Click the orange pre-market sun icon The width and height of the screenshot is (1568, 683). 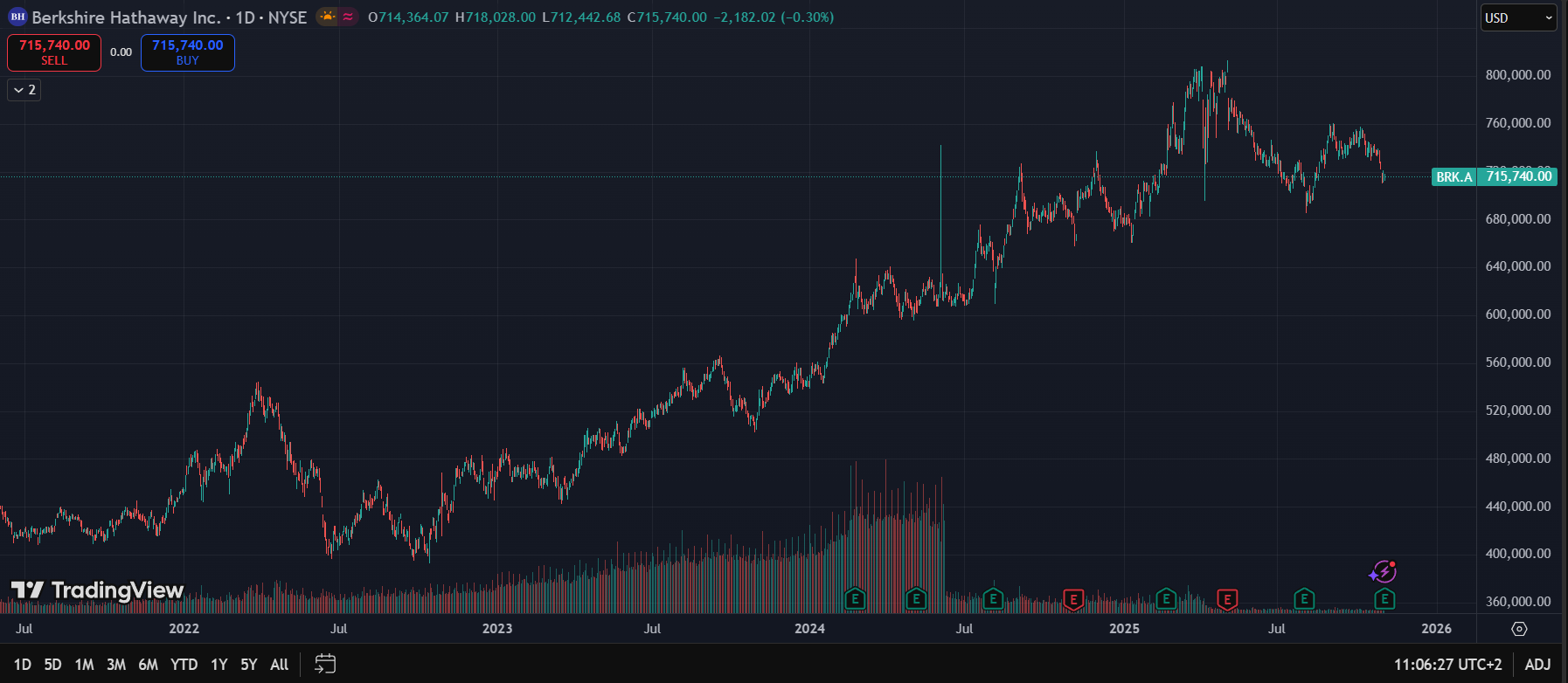point(327,17)
